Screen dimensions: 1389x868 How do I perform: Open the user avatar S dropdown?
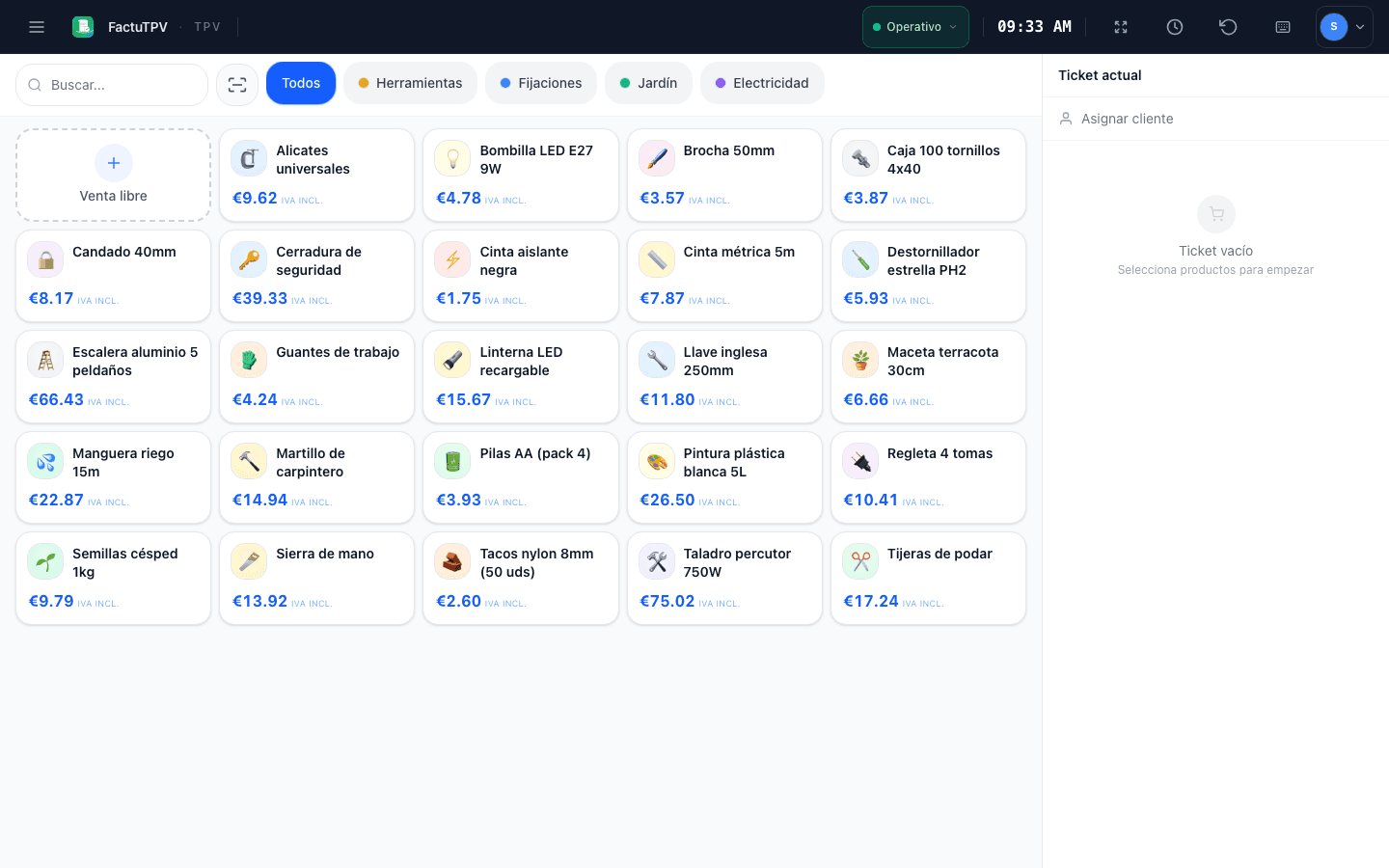(1345, 27)
